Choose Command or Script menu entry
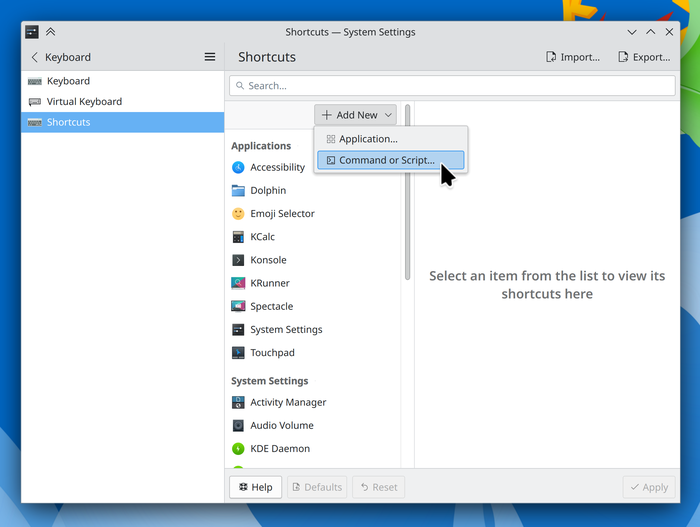The height and width of the screenshot is (527, 700). click(390, 160)
